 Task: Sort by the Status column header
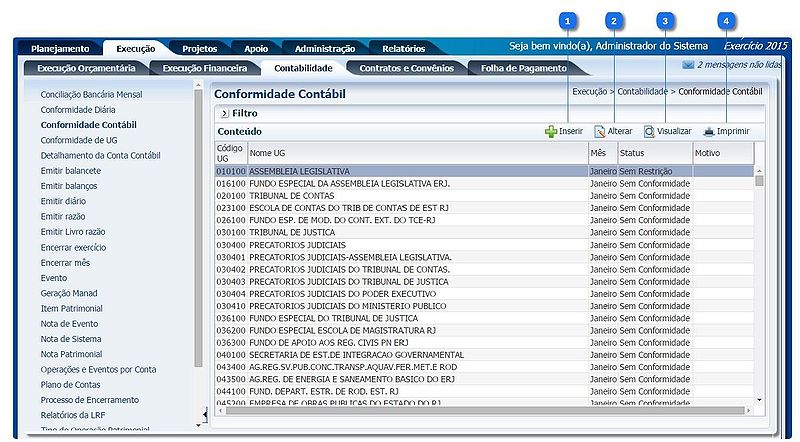[653, 153]
